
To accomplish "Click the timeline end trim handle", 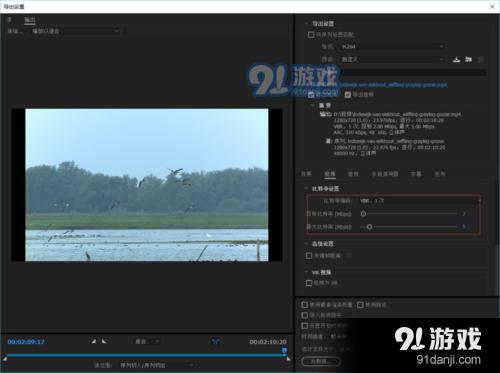I will (288, 359).
